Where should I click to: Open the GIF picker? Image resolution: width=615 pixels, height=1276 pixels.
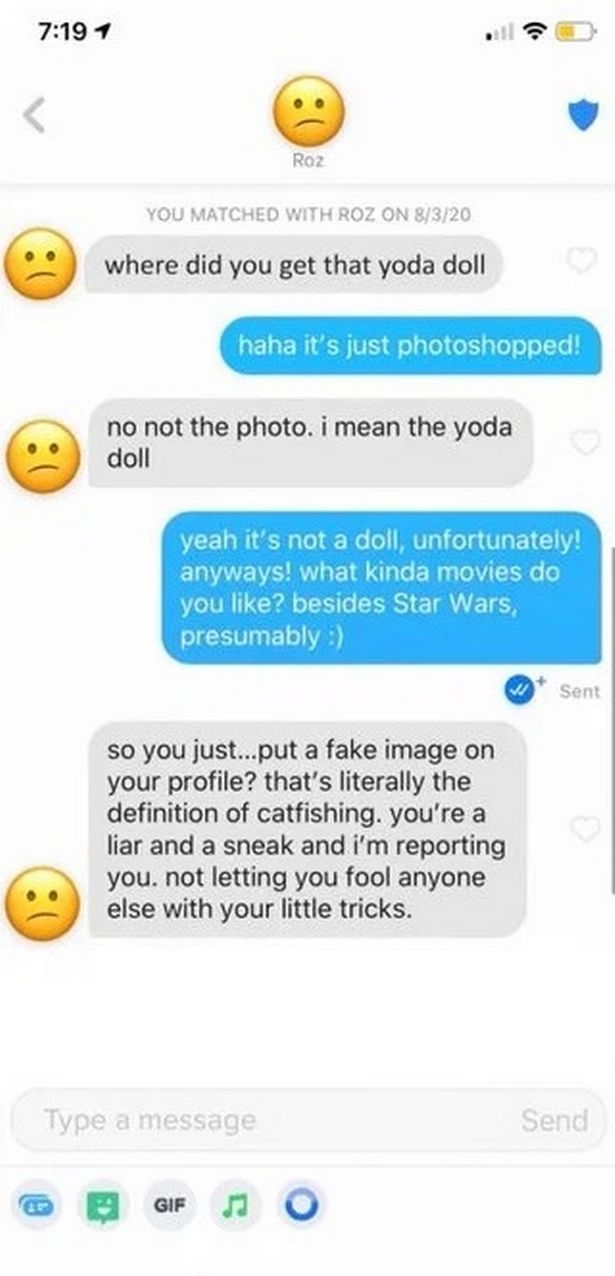171,1205
